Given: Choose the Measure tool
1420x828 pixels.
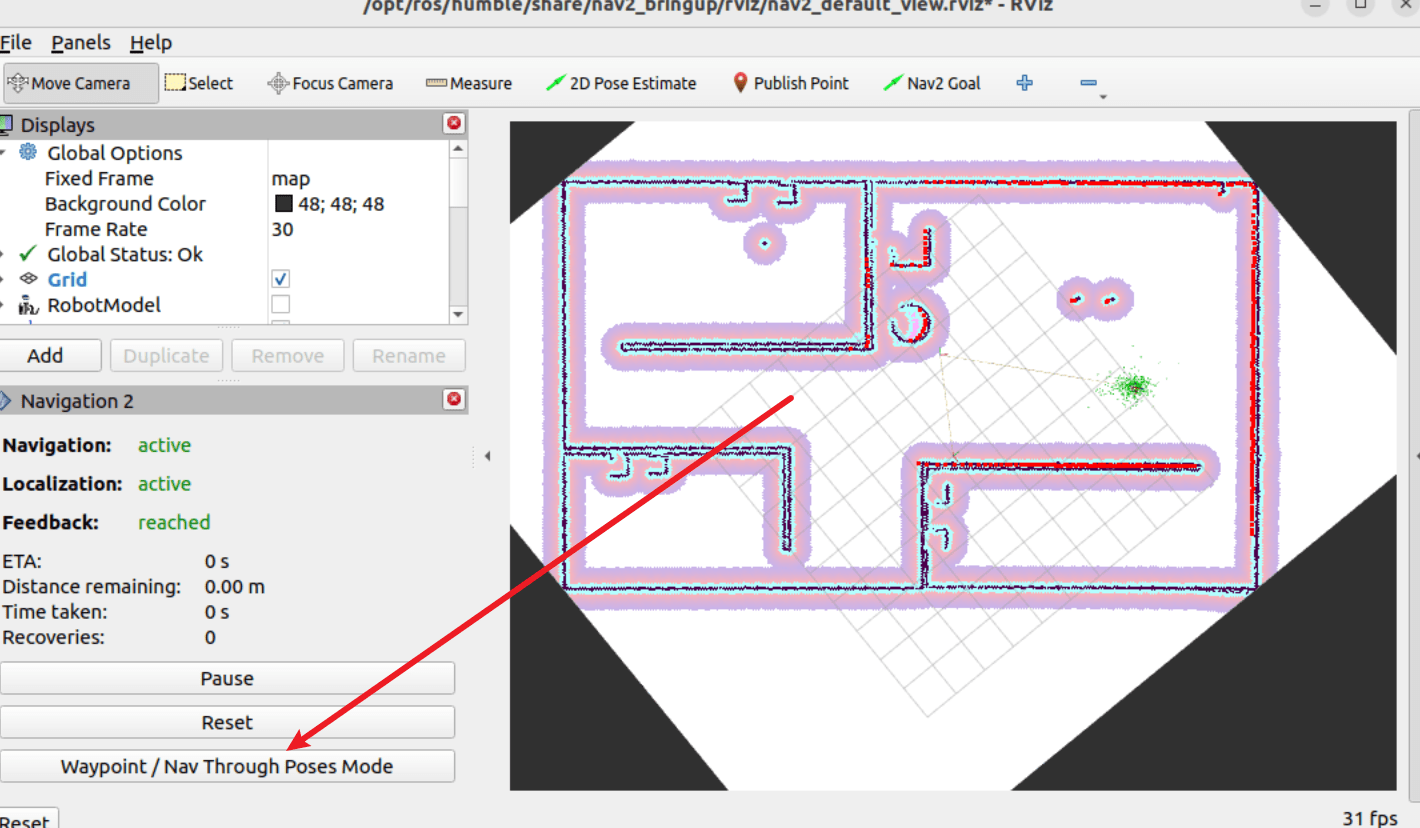Looking at the screenshot, I should coord(469,84).
